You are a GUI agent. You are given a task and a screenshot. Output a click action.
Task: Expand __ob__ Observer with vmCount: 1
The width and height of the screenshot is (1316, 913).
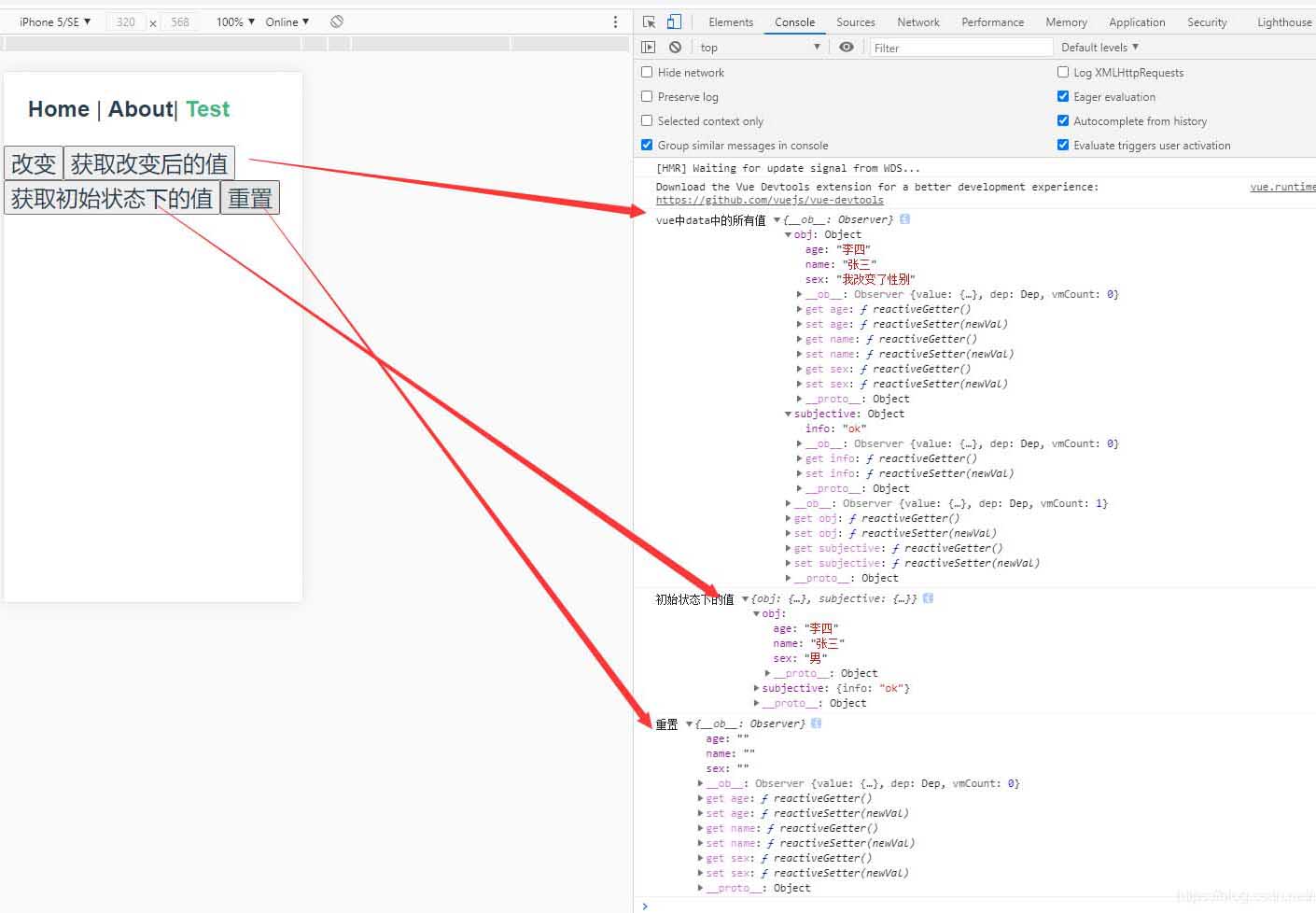click(x=789, y=503)
